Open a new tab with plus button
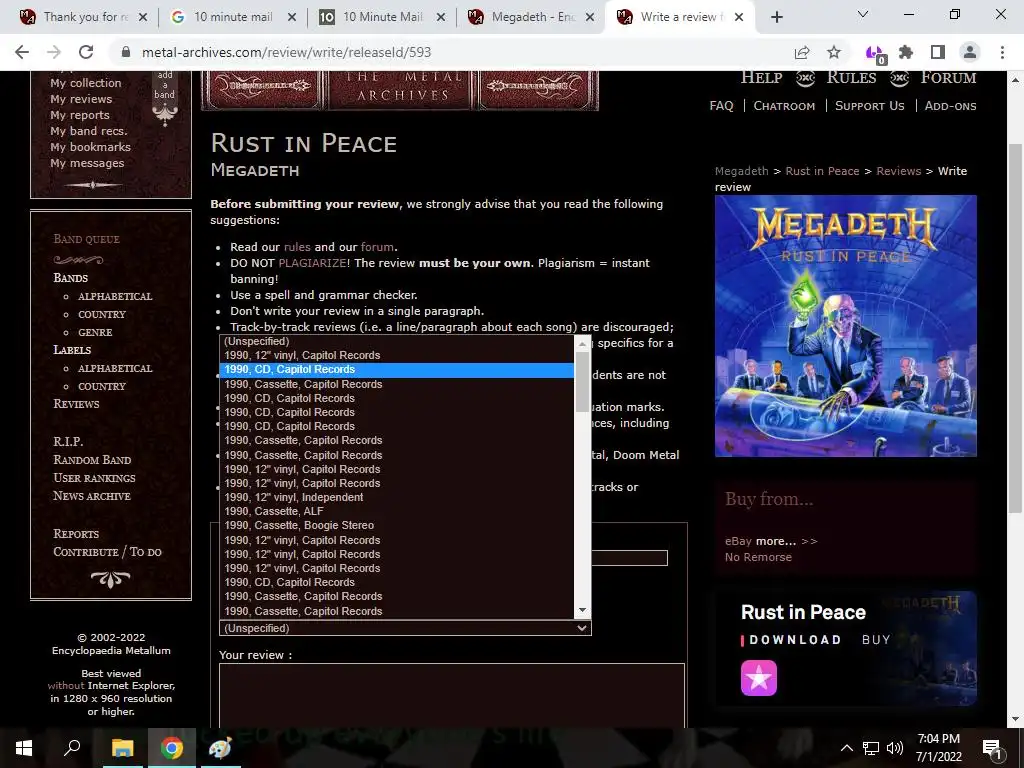This screenshot has width=1024, height=768. (776, 17)
